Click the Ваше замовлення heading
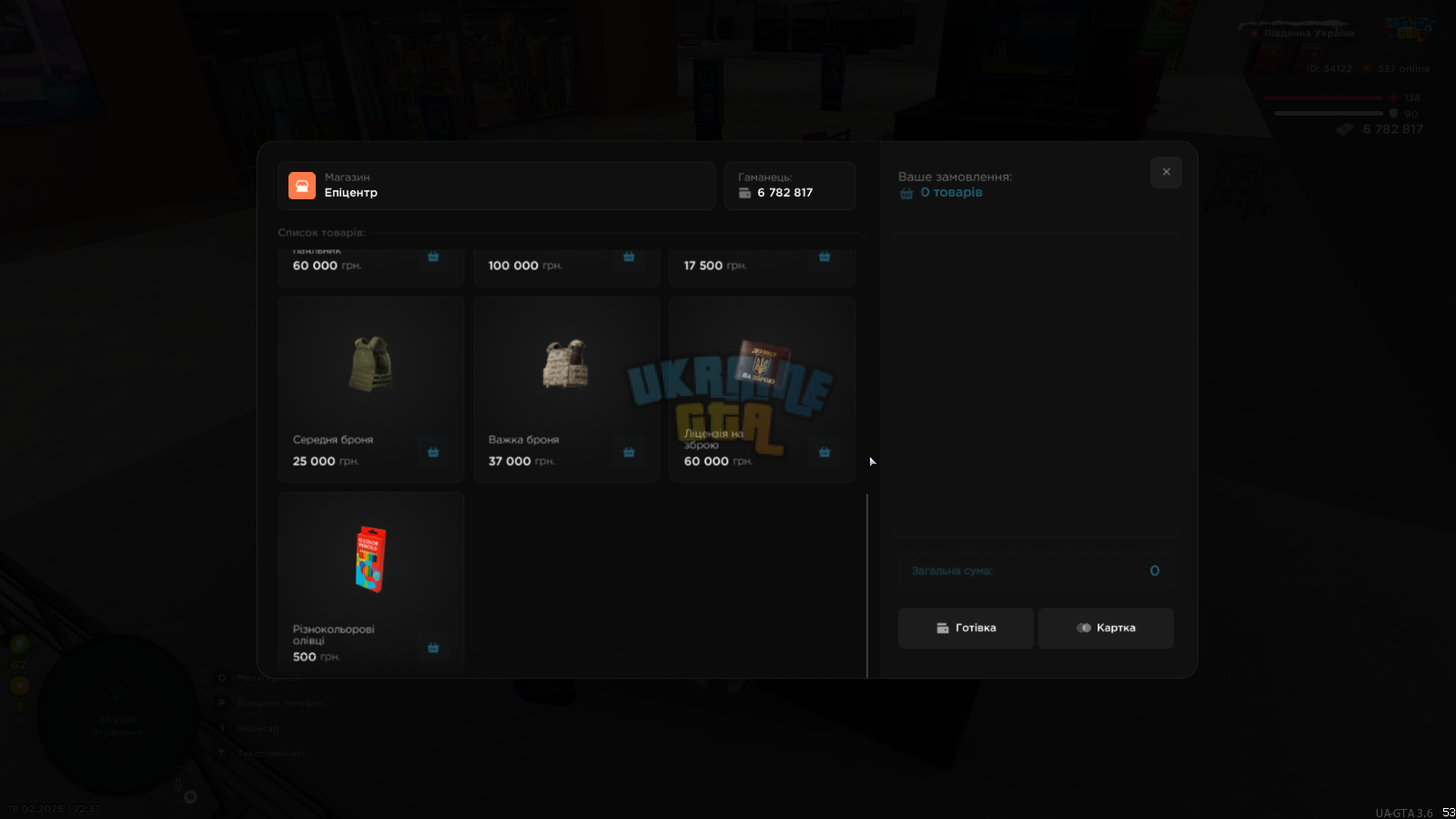The width and height of the screenshot is (1456, 819). pos(955,177)
